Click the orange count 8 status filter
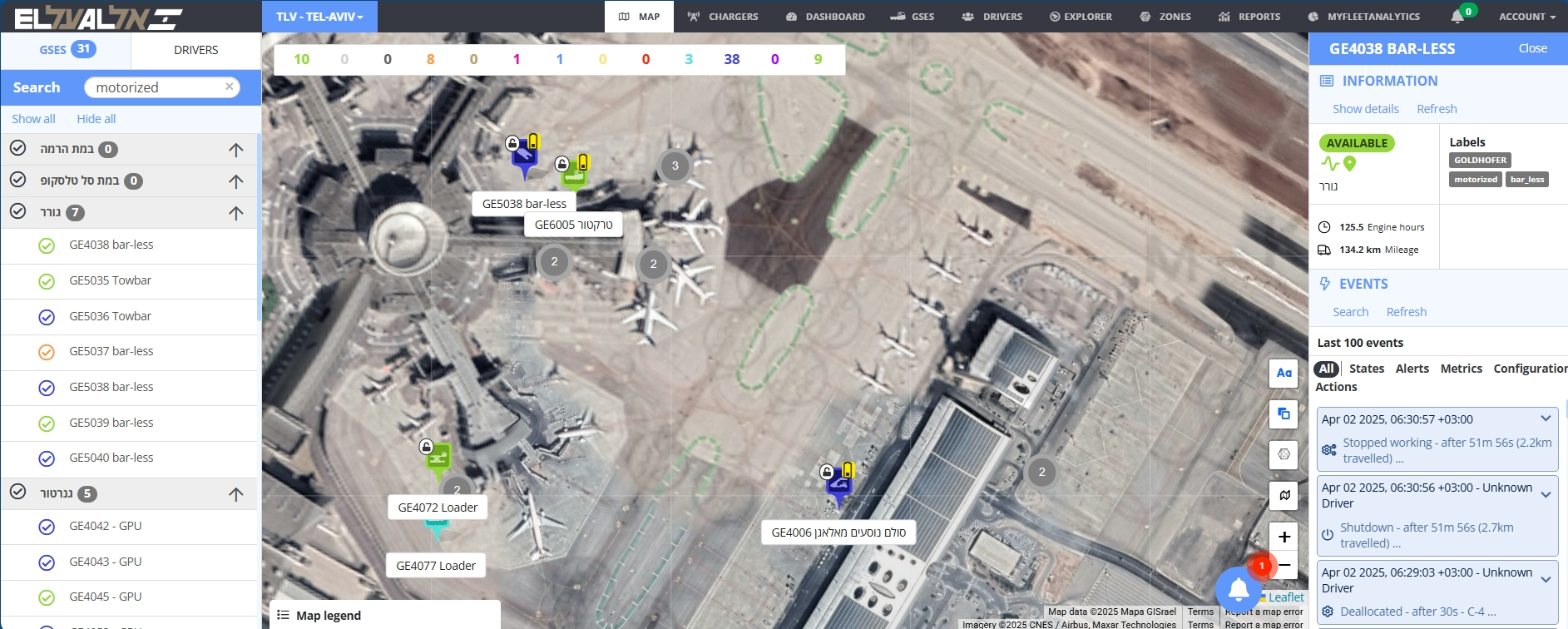Image resolution: width=1568 pixels, height=629 pixels. [x=430, y=59]
